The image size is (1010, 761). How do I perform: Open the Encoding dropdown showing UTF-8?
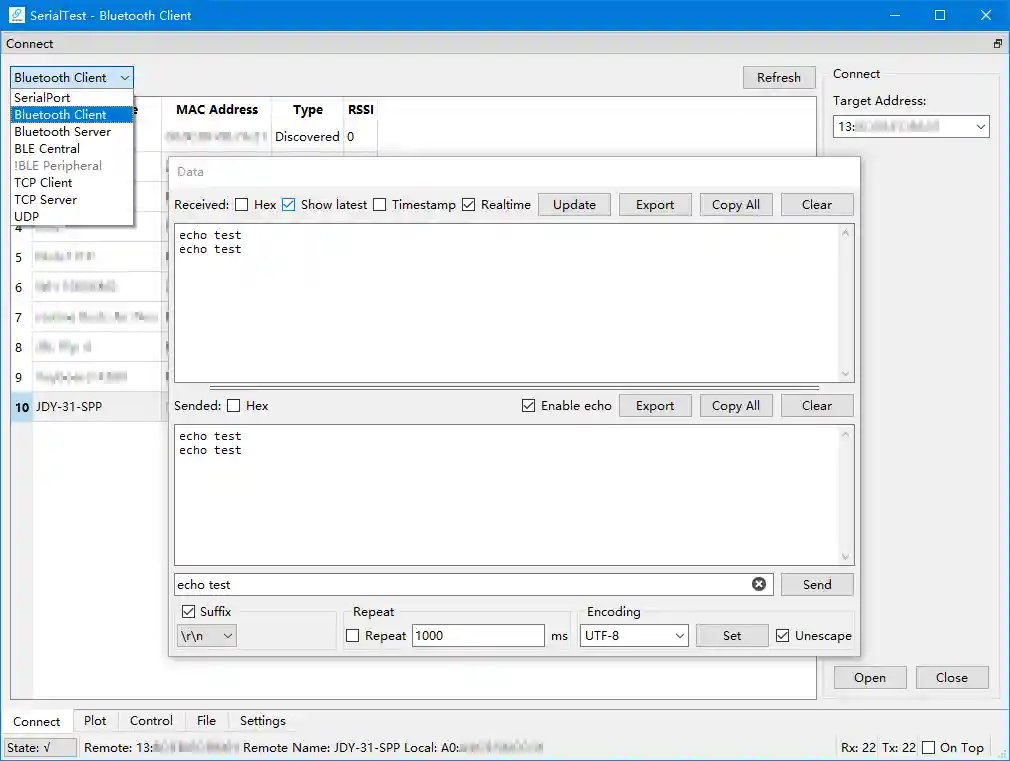click(634, 634)
